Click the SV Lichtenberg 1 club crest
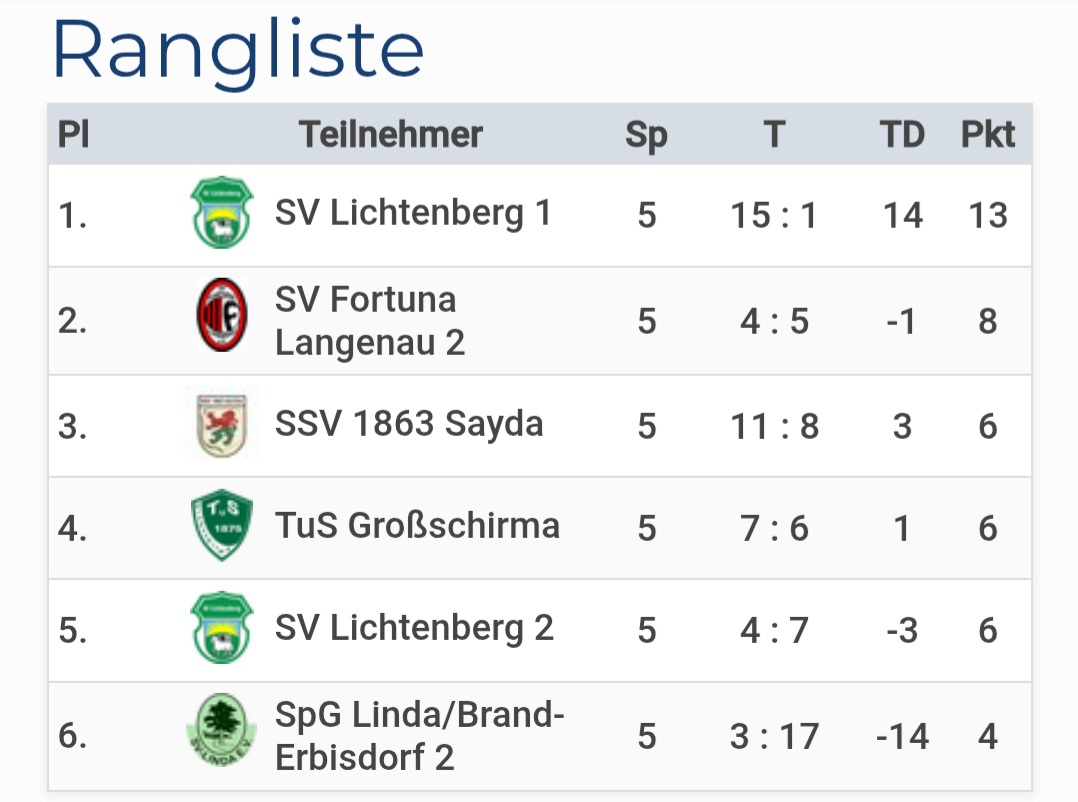Screen dimensions: 1078x802 click(222, 213)
